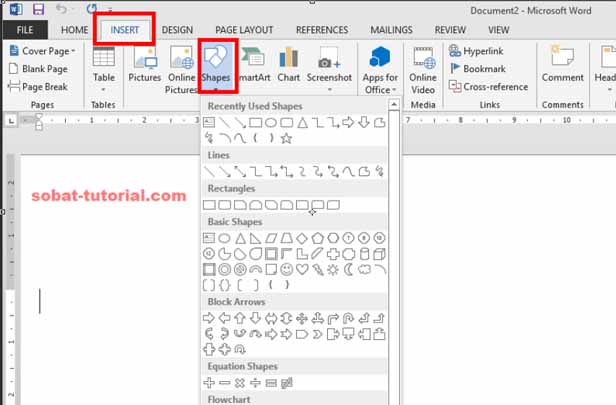The image size is (616, 405).
Task: Open the FILE tab
Action: (25, 30)
